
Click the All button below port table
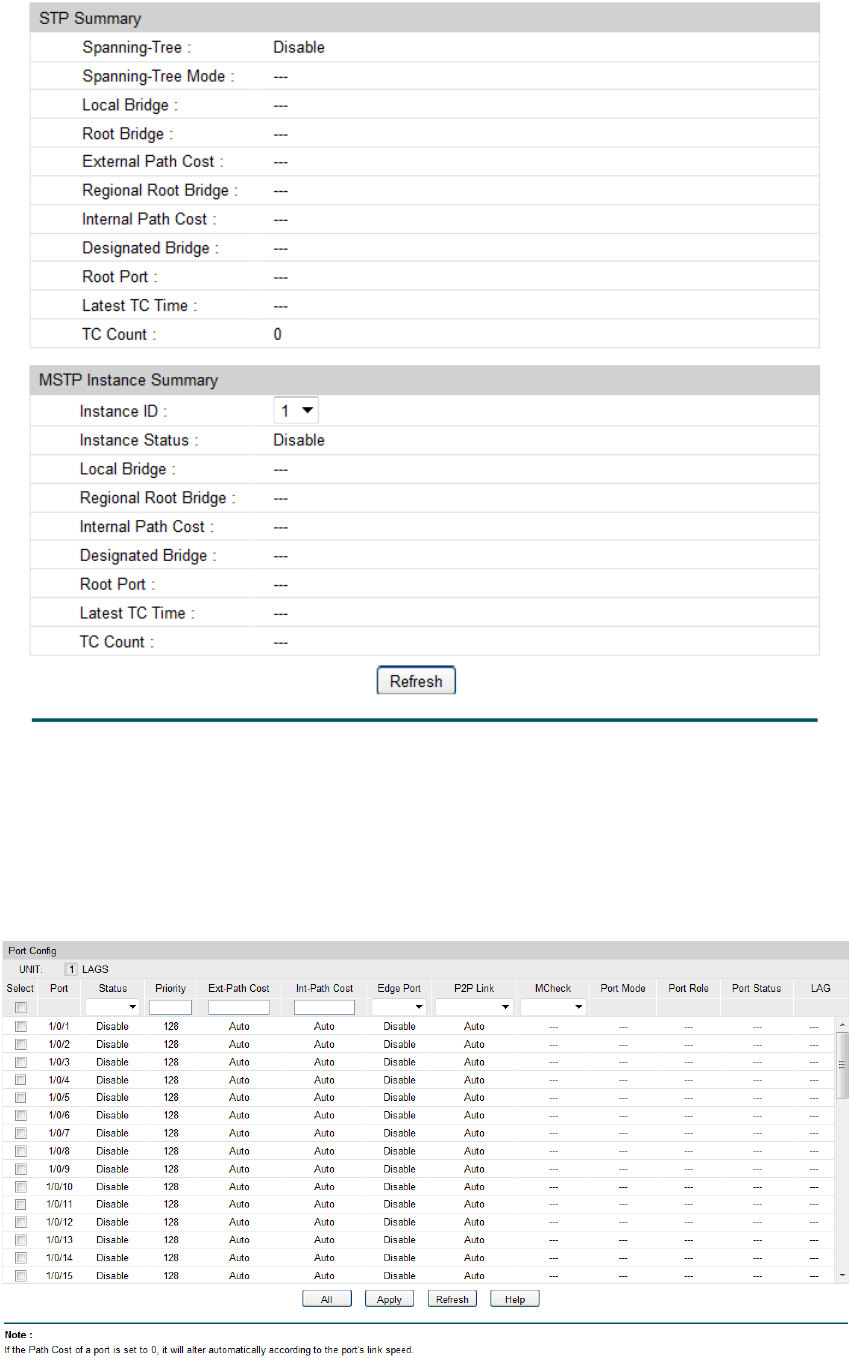(327, 1299)
